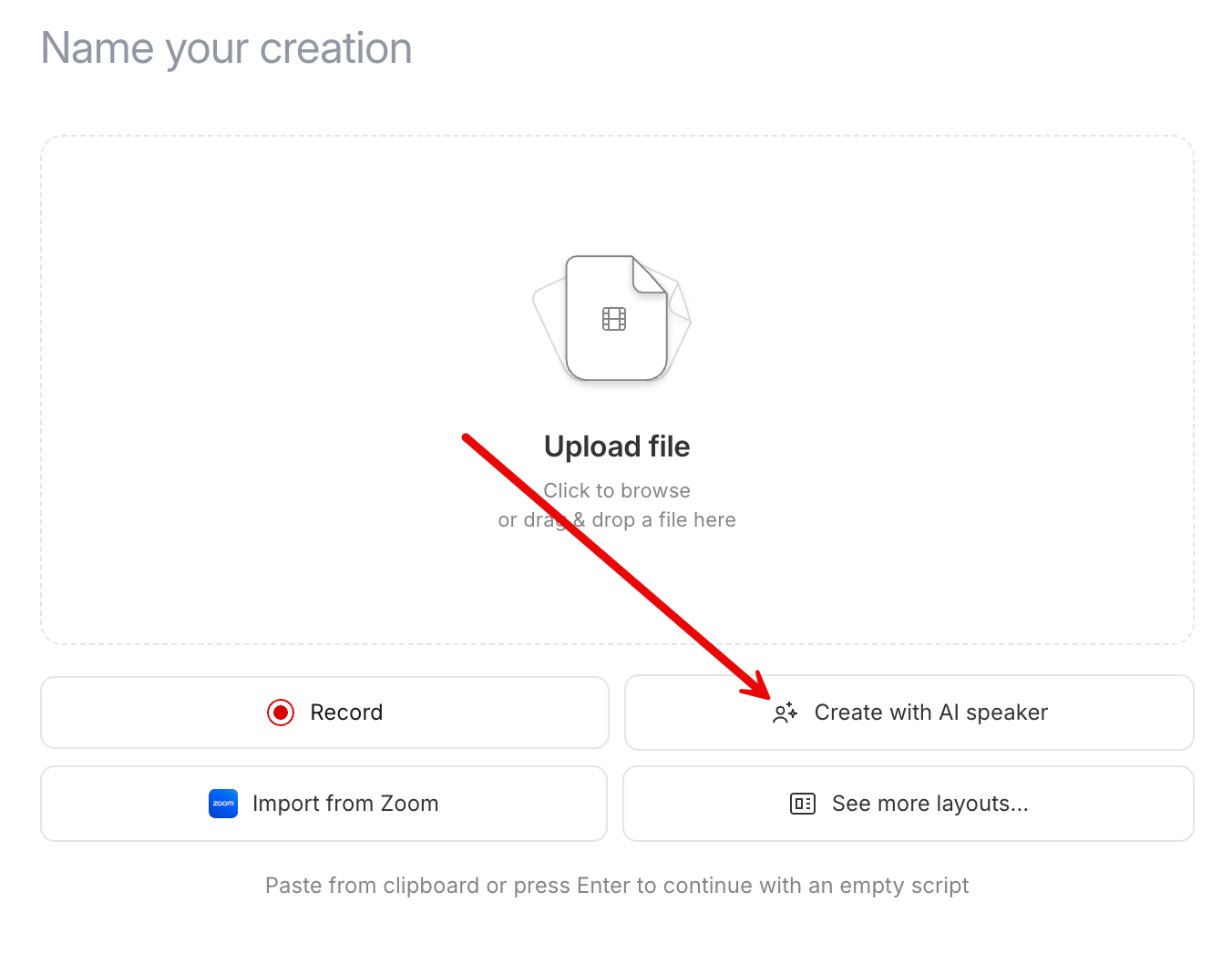This screenshot has width=1232, height=964.
Task: Click the red annotation arrow's arrowhead
Action: pyautogui.click(x=759, y=688)
